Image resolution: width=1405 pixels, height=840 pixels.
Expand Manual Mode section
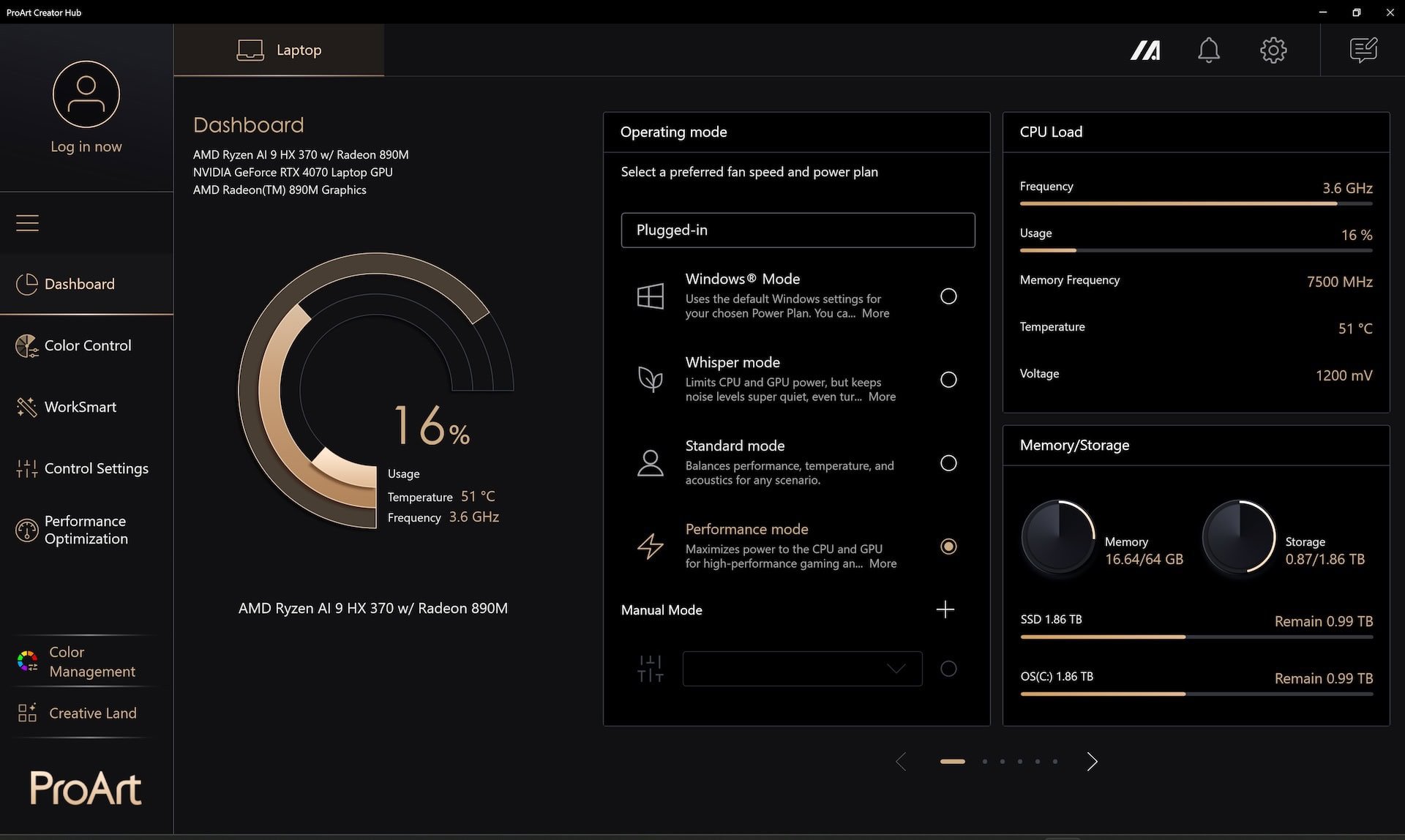click(944, 608)
